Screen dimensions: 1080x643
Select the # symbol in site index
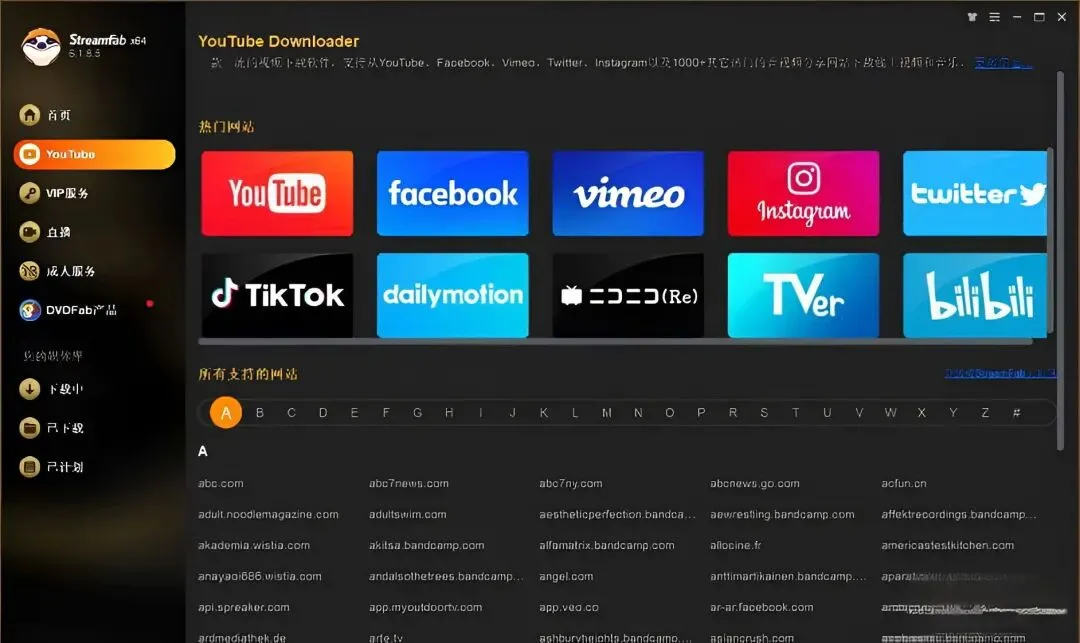click(x=1017, y=413)
